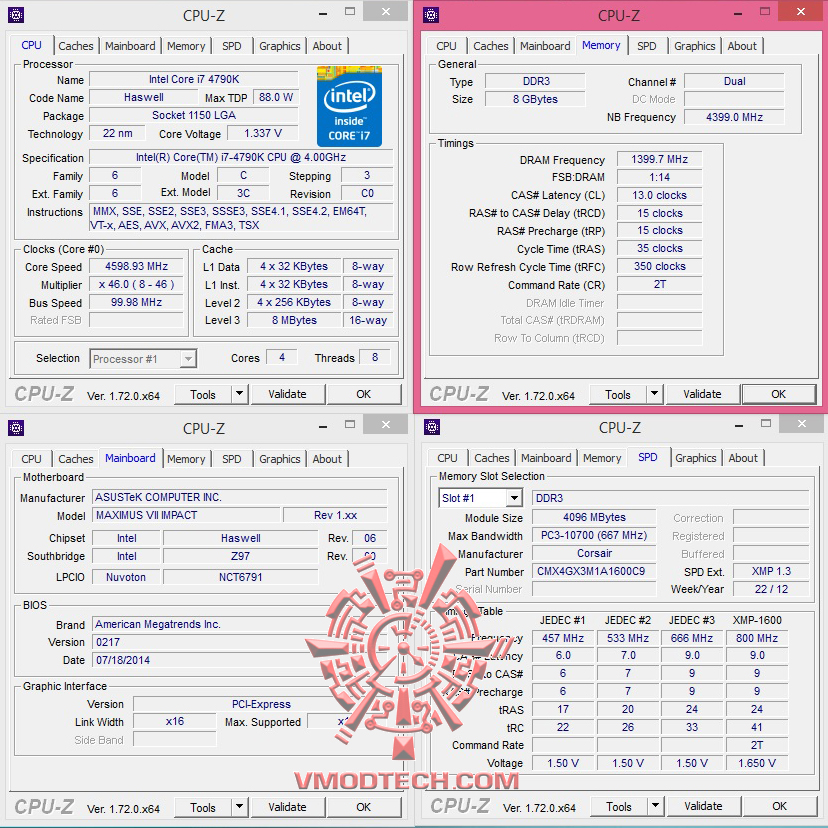
Task: Select About tab in SPD window
Action: coord(743,458)
